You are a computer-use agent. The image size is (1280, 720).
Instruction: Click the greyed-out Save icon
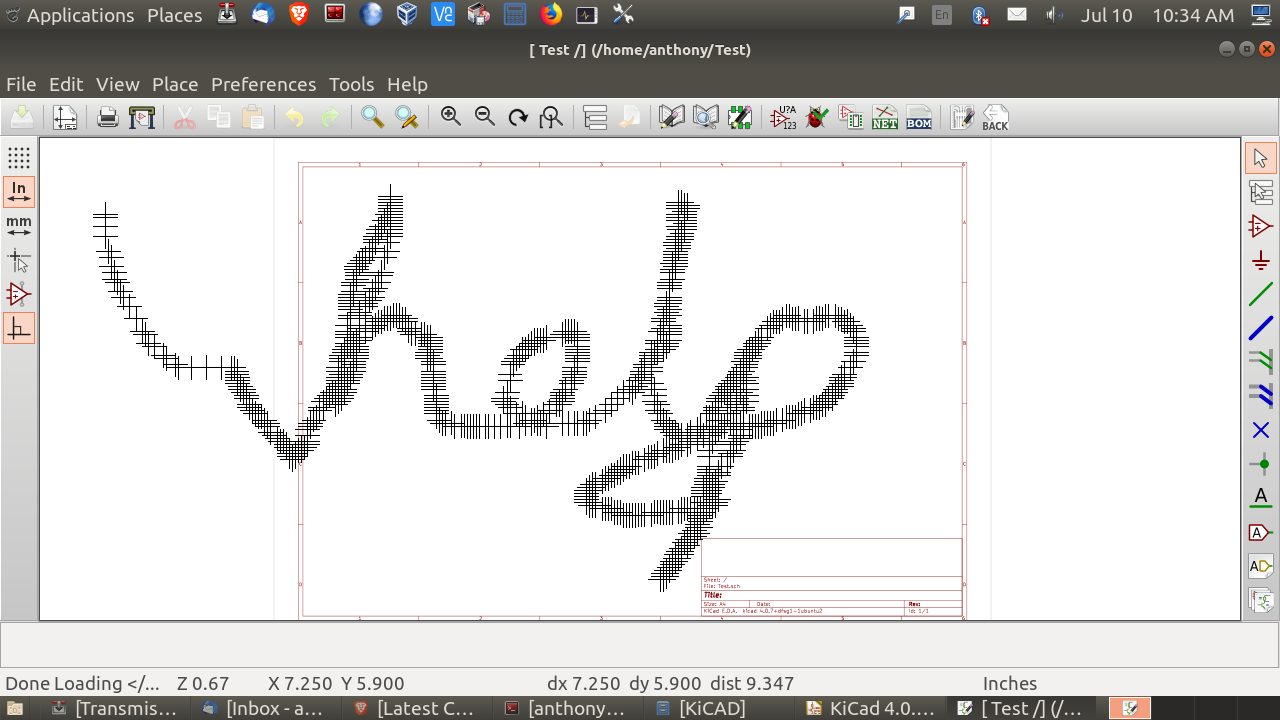click(x=22, y=118)
